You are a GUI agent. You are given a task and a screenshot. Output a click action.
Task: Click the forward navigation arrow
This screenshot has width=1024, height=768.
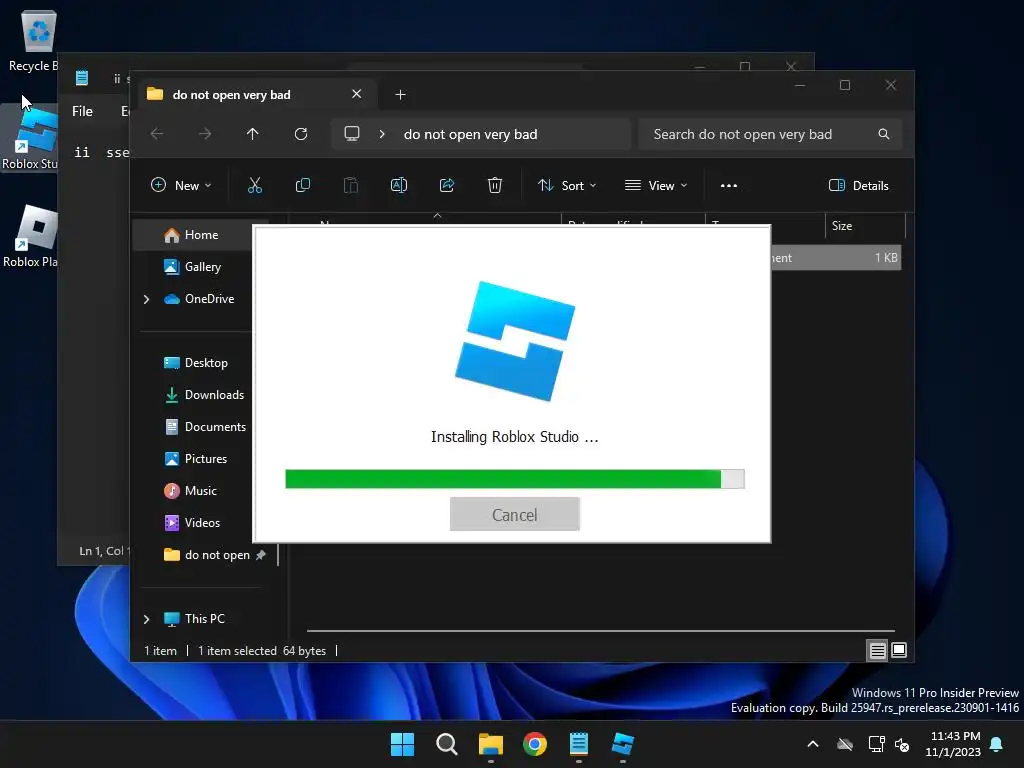(205, 134)
